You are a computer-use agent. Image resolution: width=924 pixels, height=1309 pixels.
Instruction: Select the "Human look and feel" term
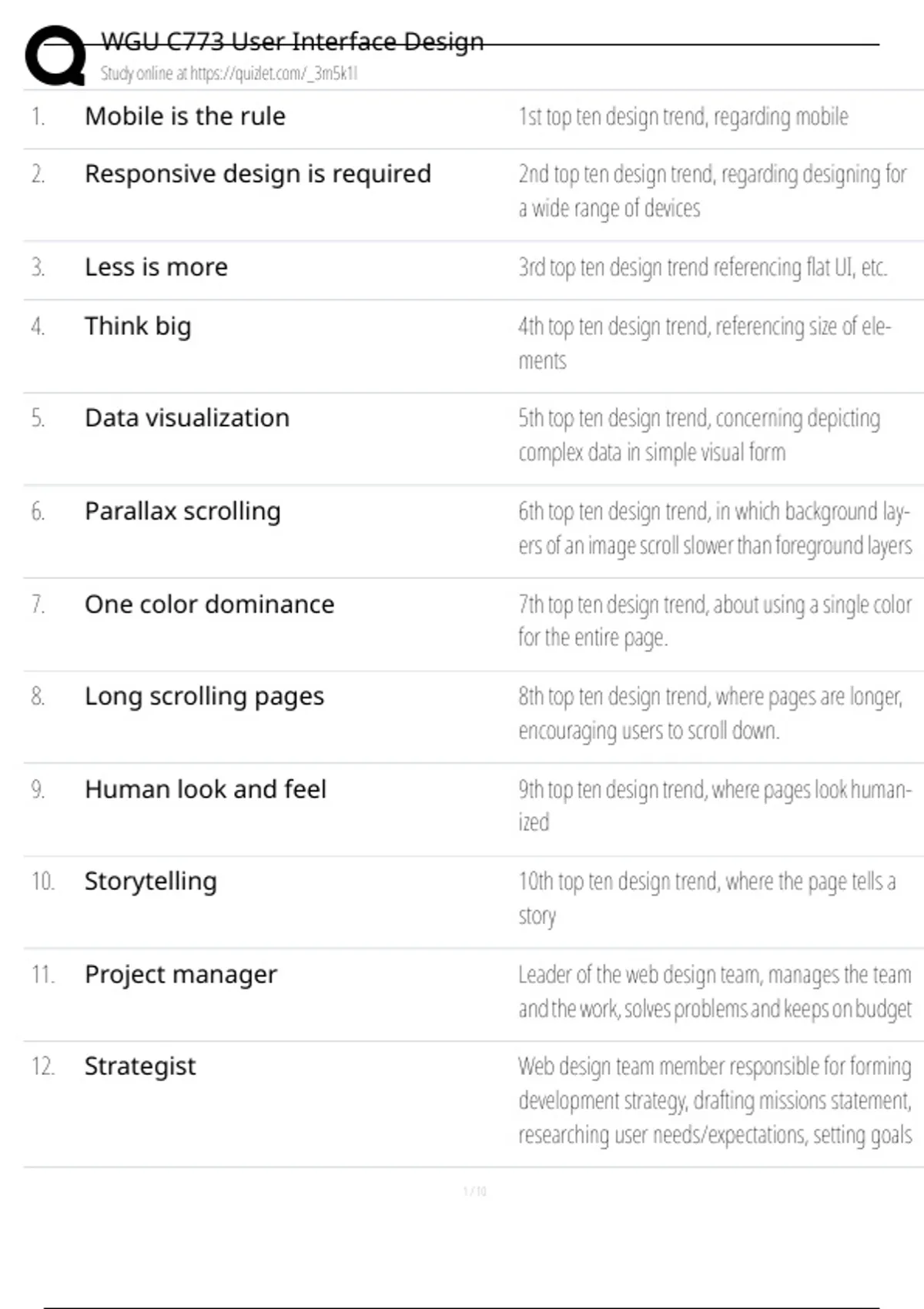[x=206, y=789]
